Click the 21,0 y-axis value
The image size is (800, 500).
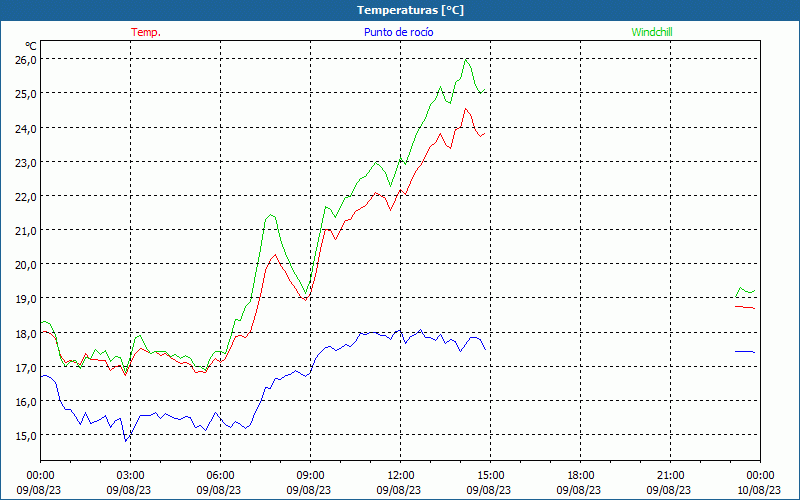tap(26, 231)
